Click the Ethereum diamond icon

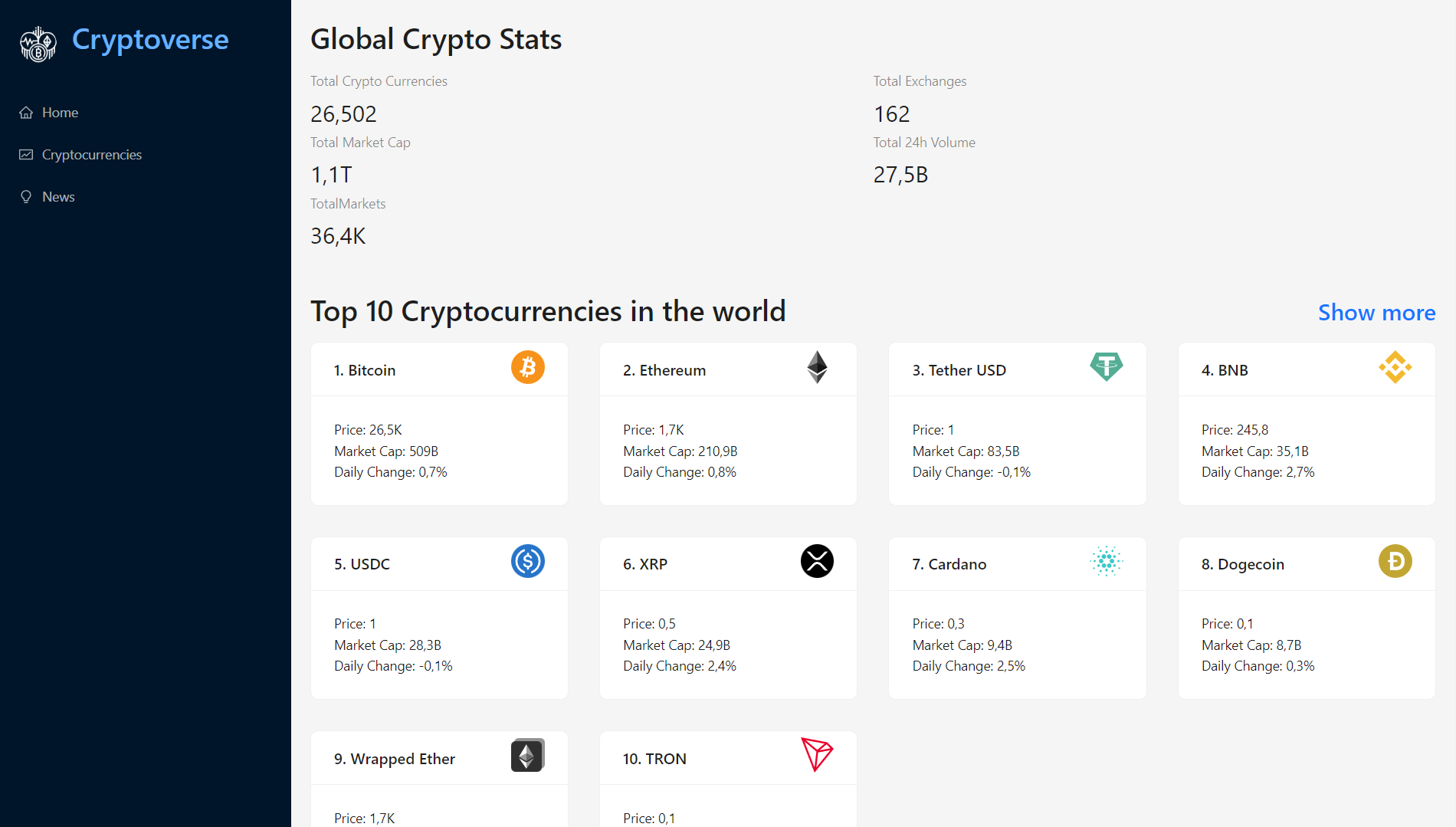pos(817,367)
